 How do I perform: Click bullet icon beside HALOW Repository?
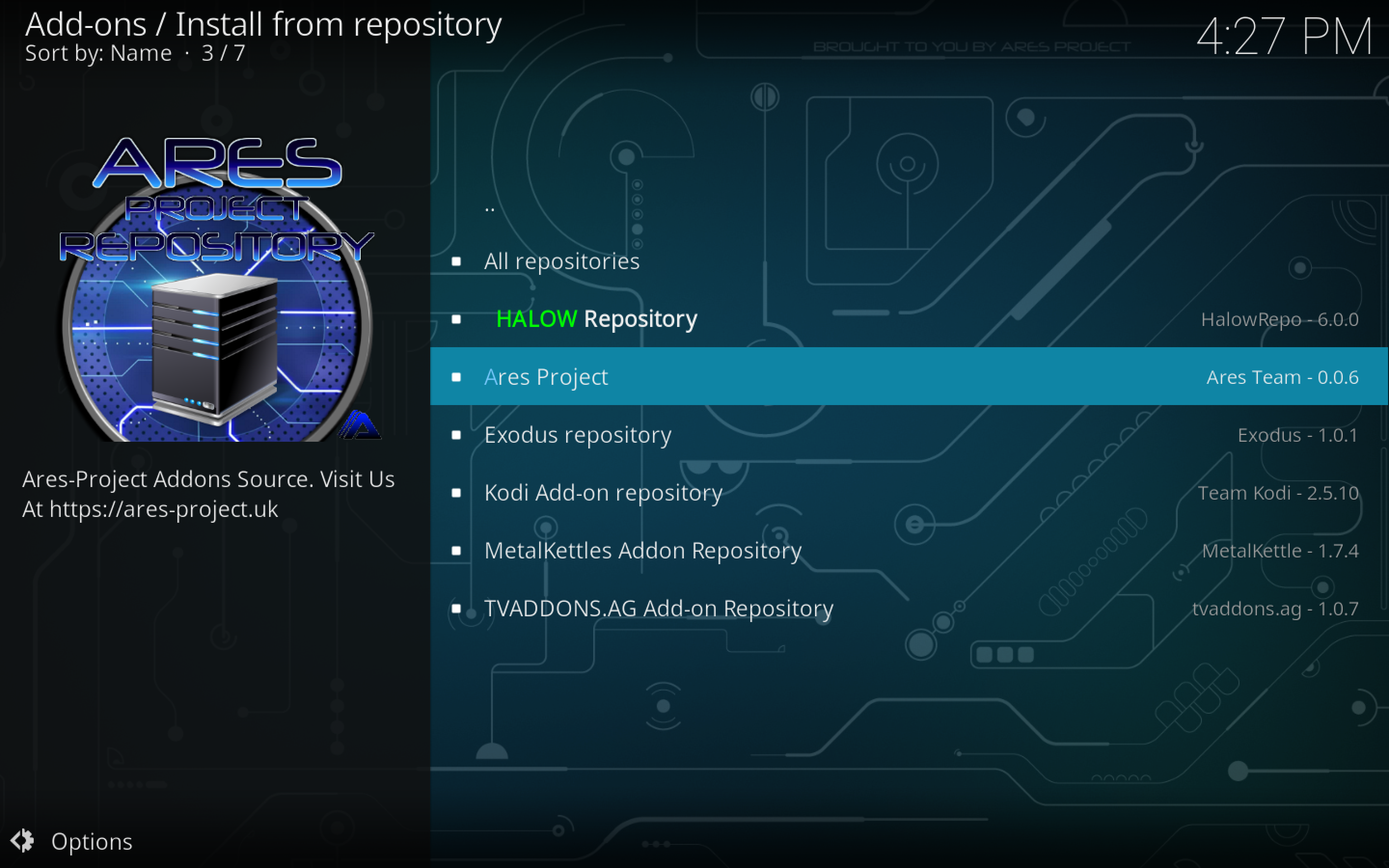[456, 319]
